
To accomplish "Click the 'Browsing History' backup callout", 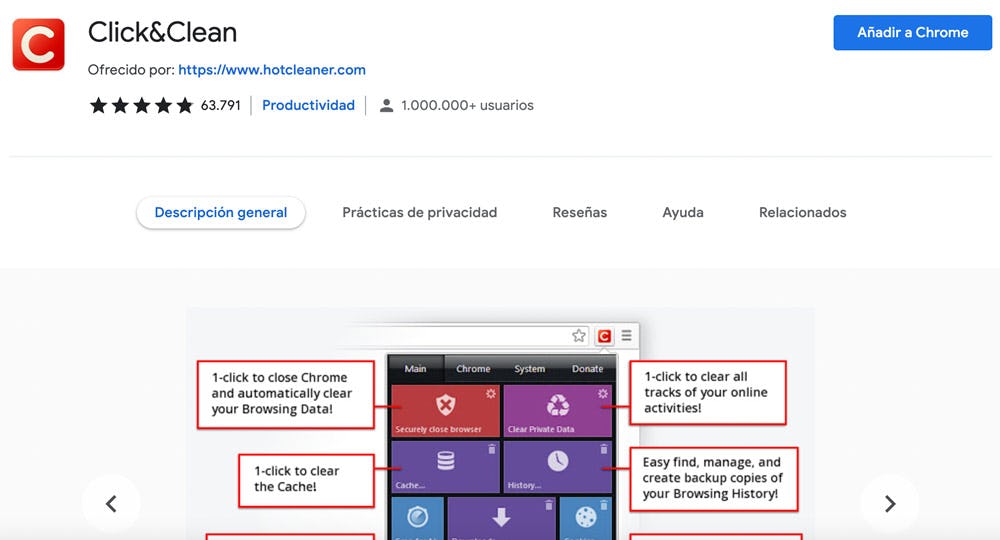I will [714, 479].
